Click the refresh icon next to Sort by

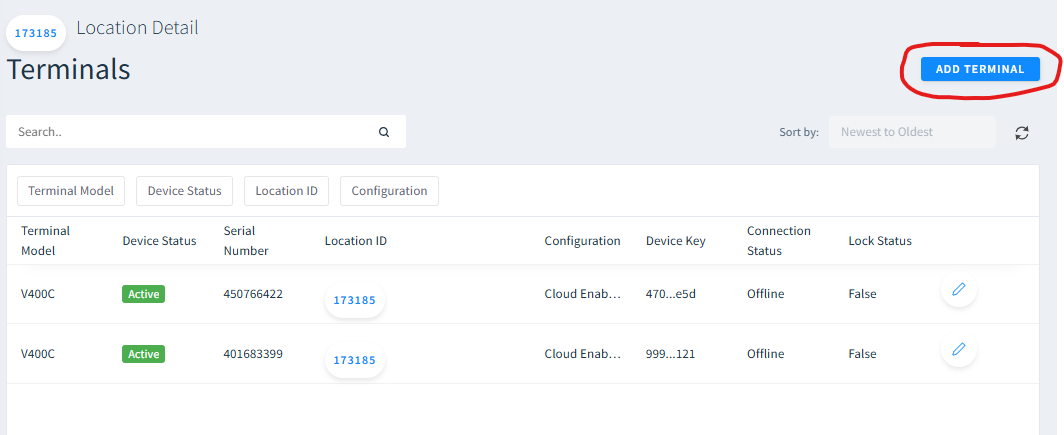click(x=1022, y=132)
